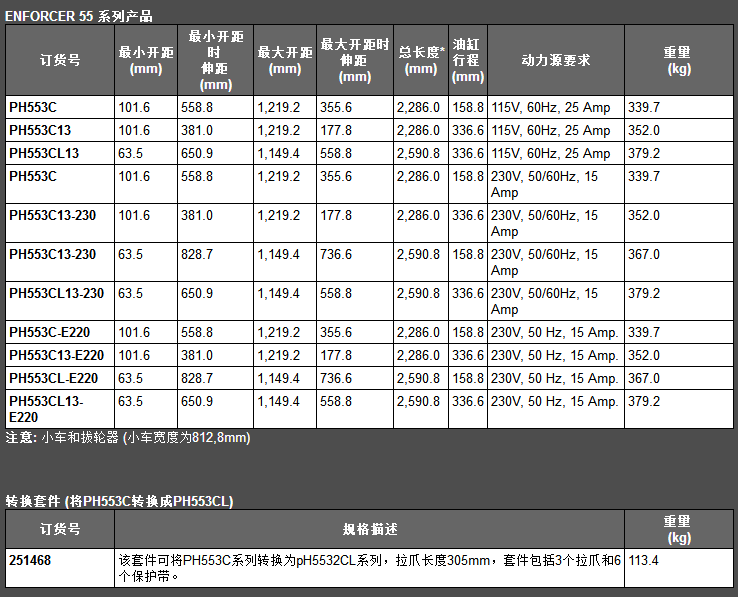Viewport: 738px width, 597px height.
Task: Select the 最大开距 (mm) column header
Action: point(285,60)
